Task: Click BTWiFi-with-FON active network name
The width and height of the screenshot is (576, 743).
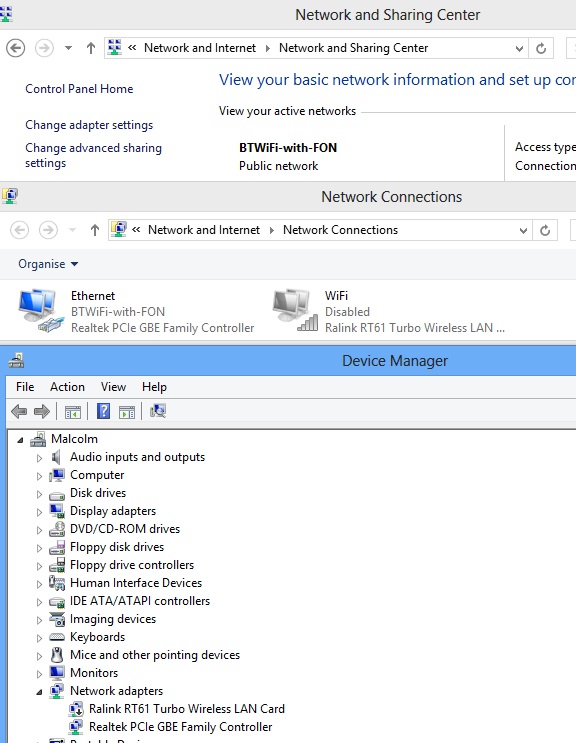Action: point(288,148)
